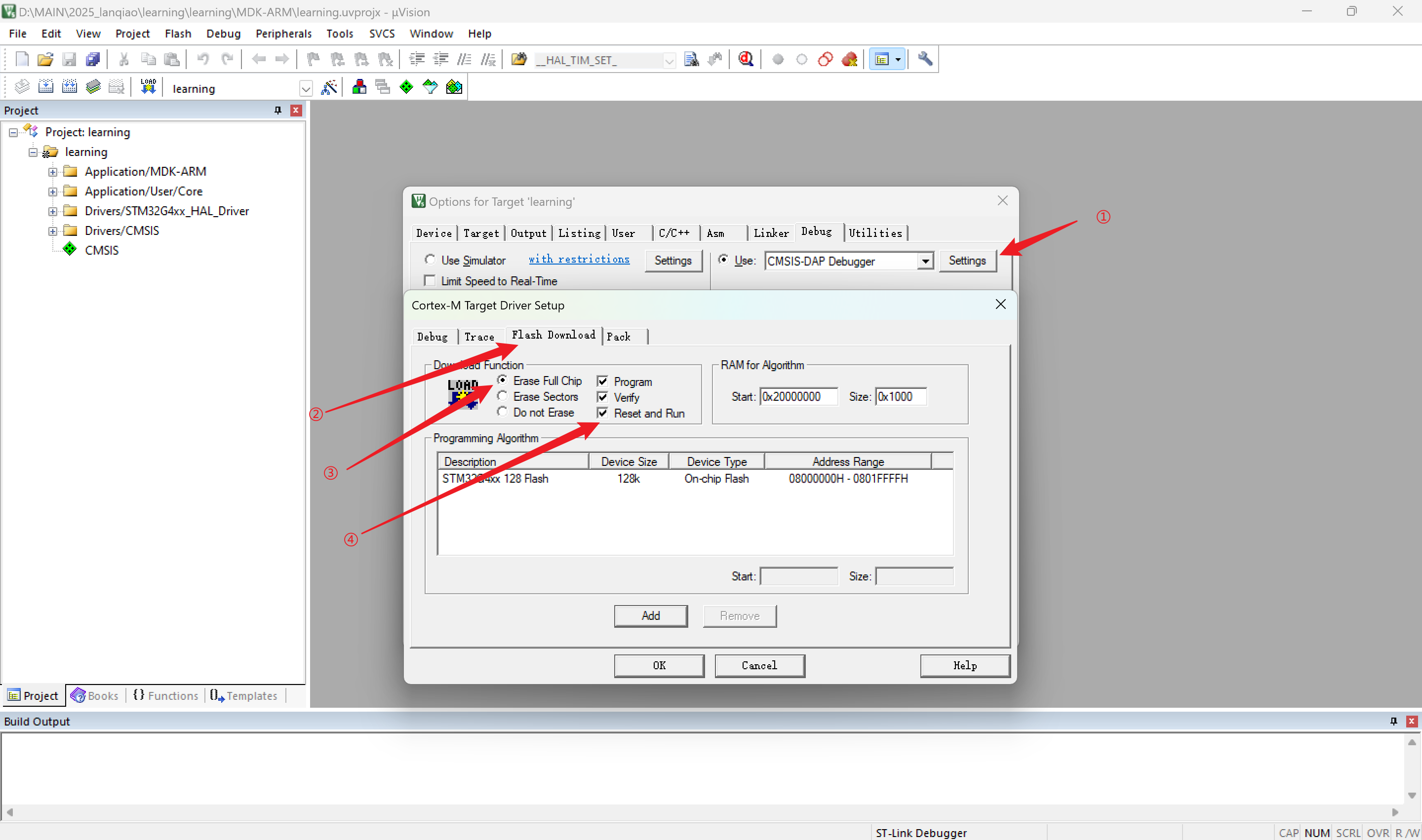Uncheck the Reset and Run checkbox
The width and height of the screenshot is (1422, 840).
pyautogui.click(x=602, y=413)
